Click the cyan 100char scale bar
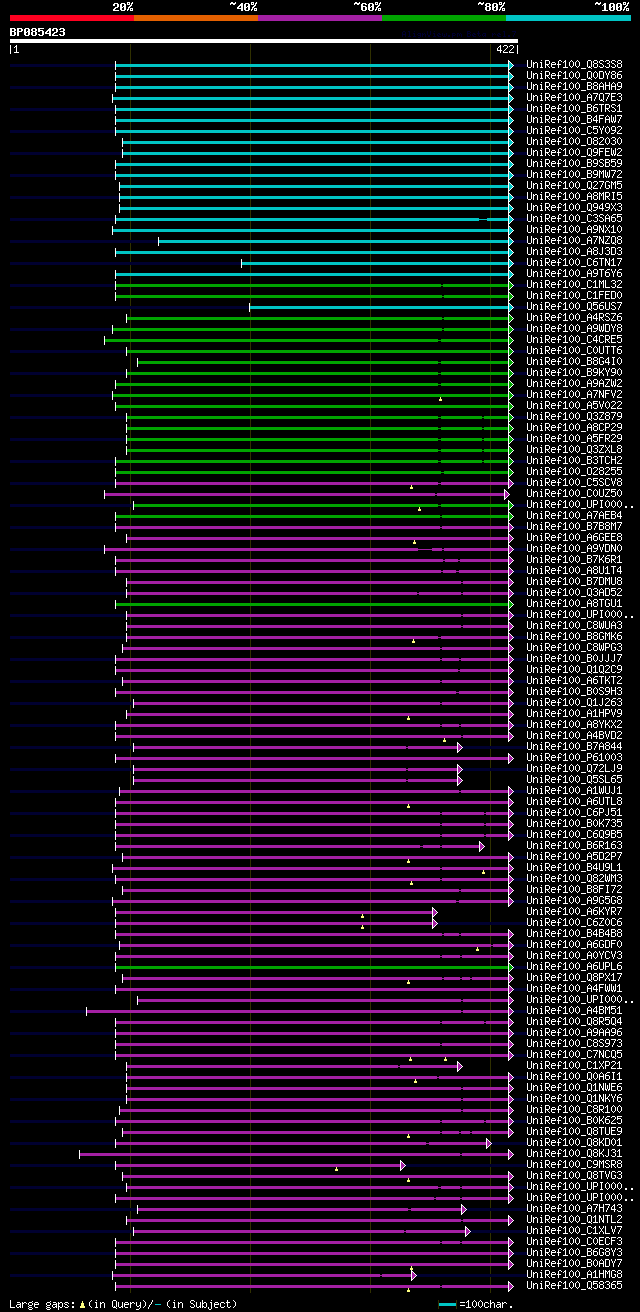640x1312 pixels. [447, 1304]
